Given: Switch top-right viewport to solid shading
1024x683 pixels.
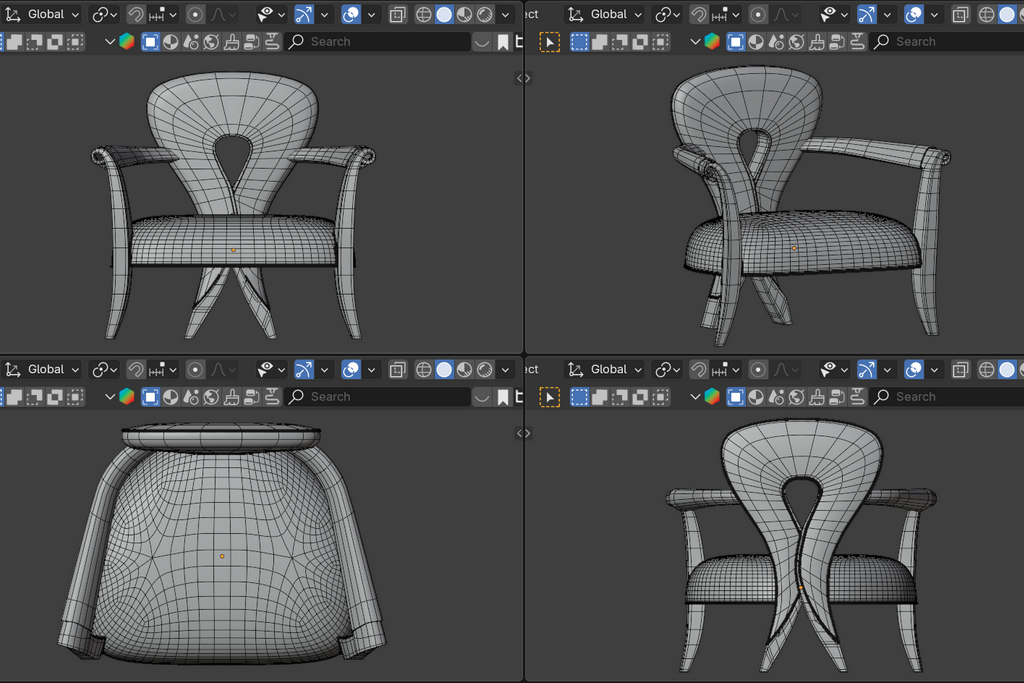Looking at the screenshot, I should [x=1007, y=15].
